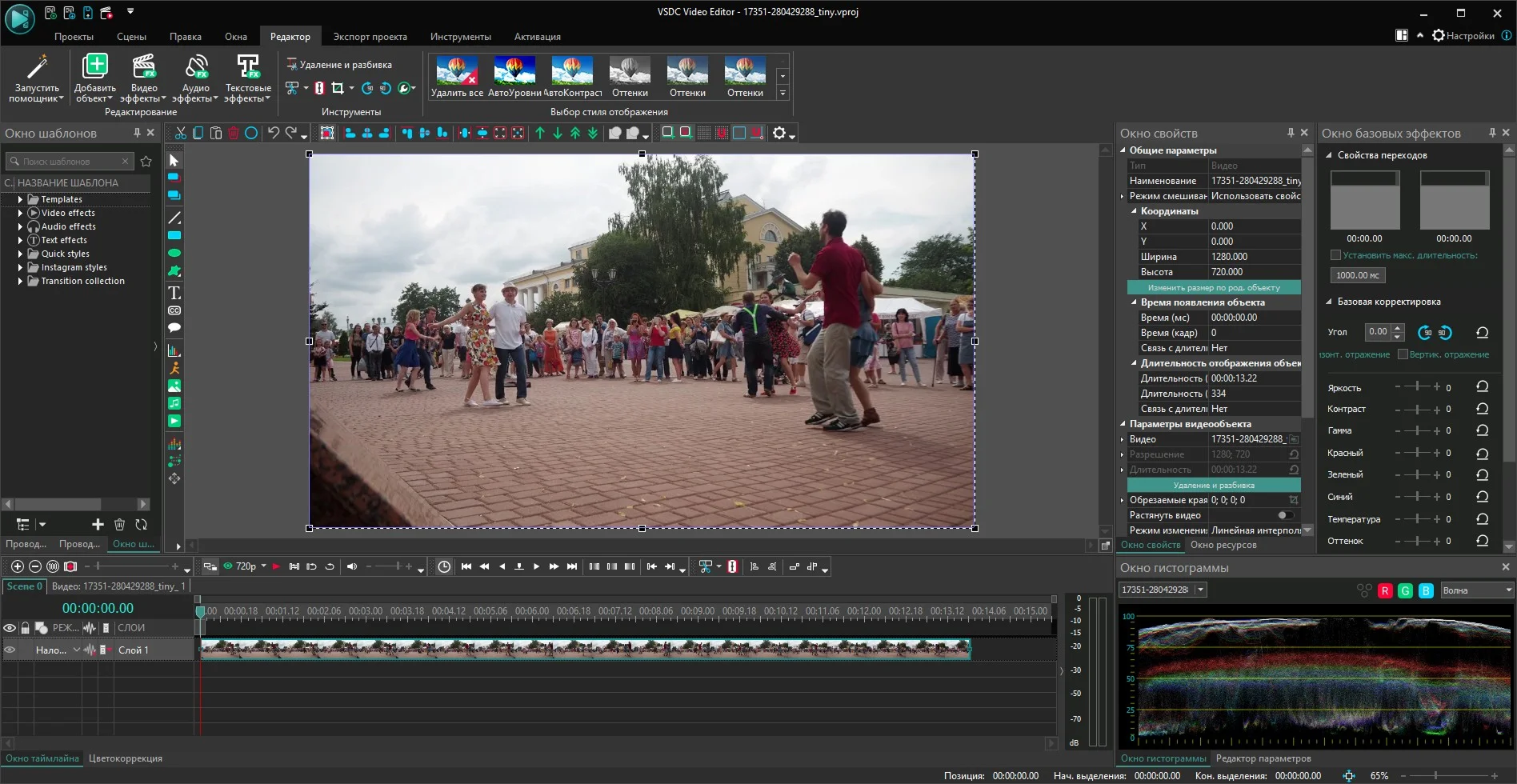
Task: Select the animation running-man tool
Action: (174, 368)
